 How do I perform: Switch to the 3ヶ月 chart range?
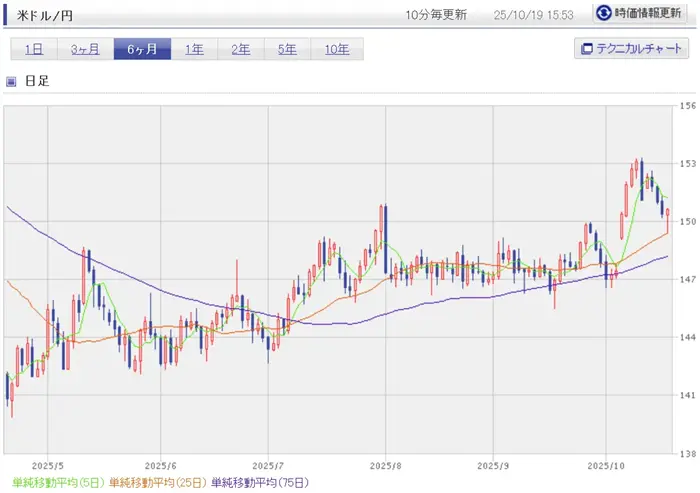(84, 49)
